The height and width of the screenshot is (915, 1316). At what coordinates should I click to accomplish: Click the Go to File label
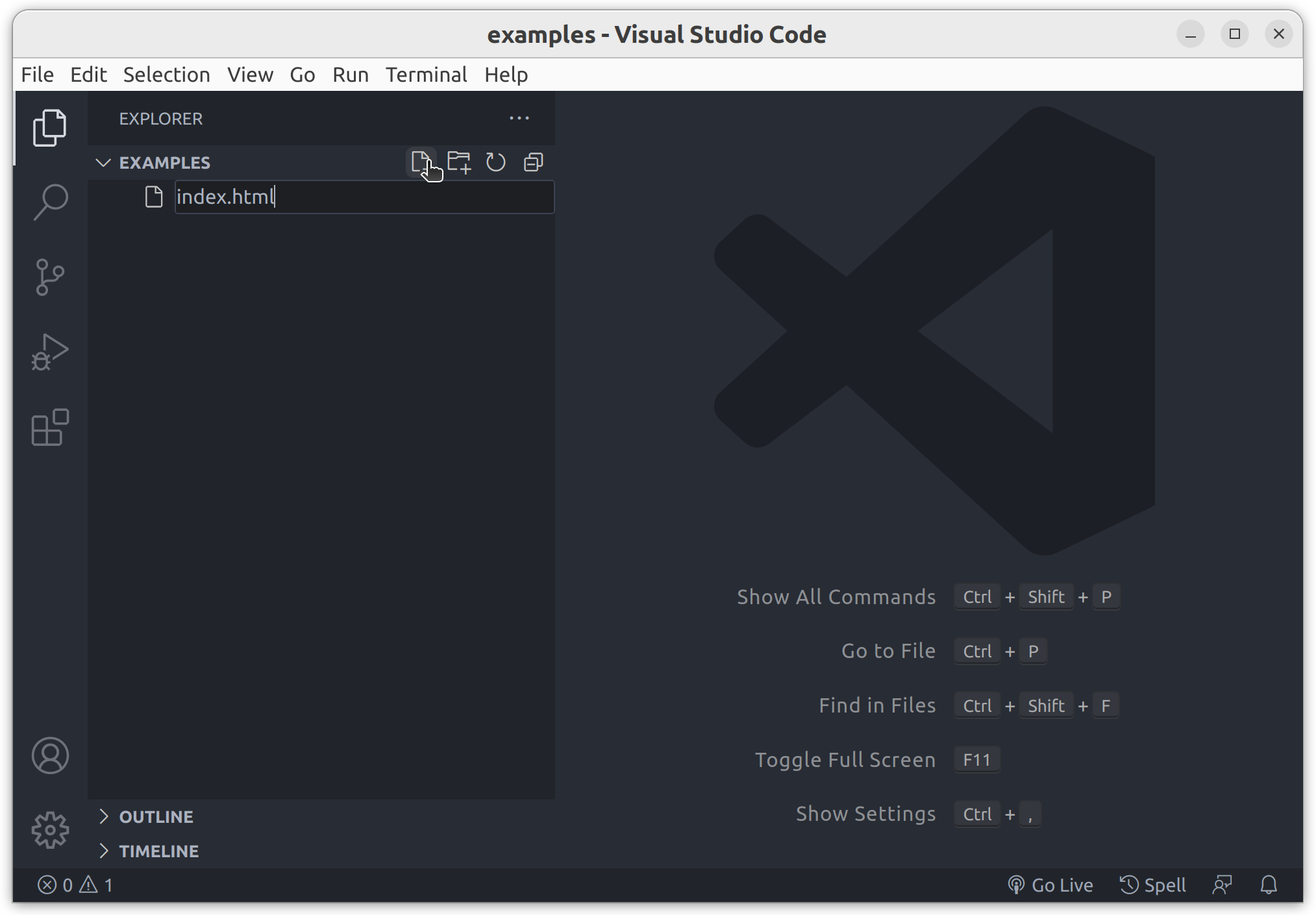(x=888, y=651)
